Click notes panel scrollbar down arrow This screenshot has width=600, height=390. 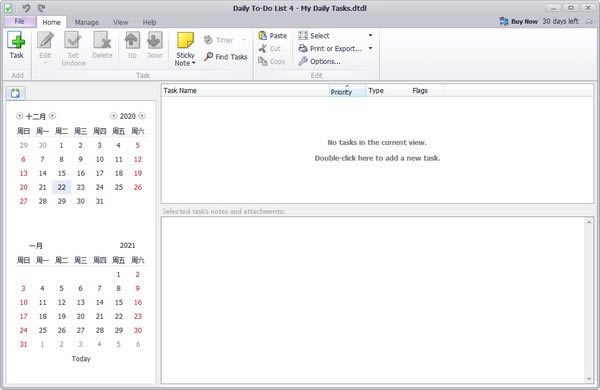click(x=589, y=379)
